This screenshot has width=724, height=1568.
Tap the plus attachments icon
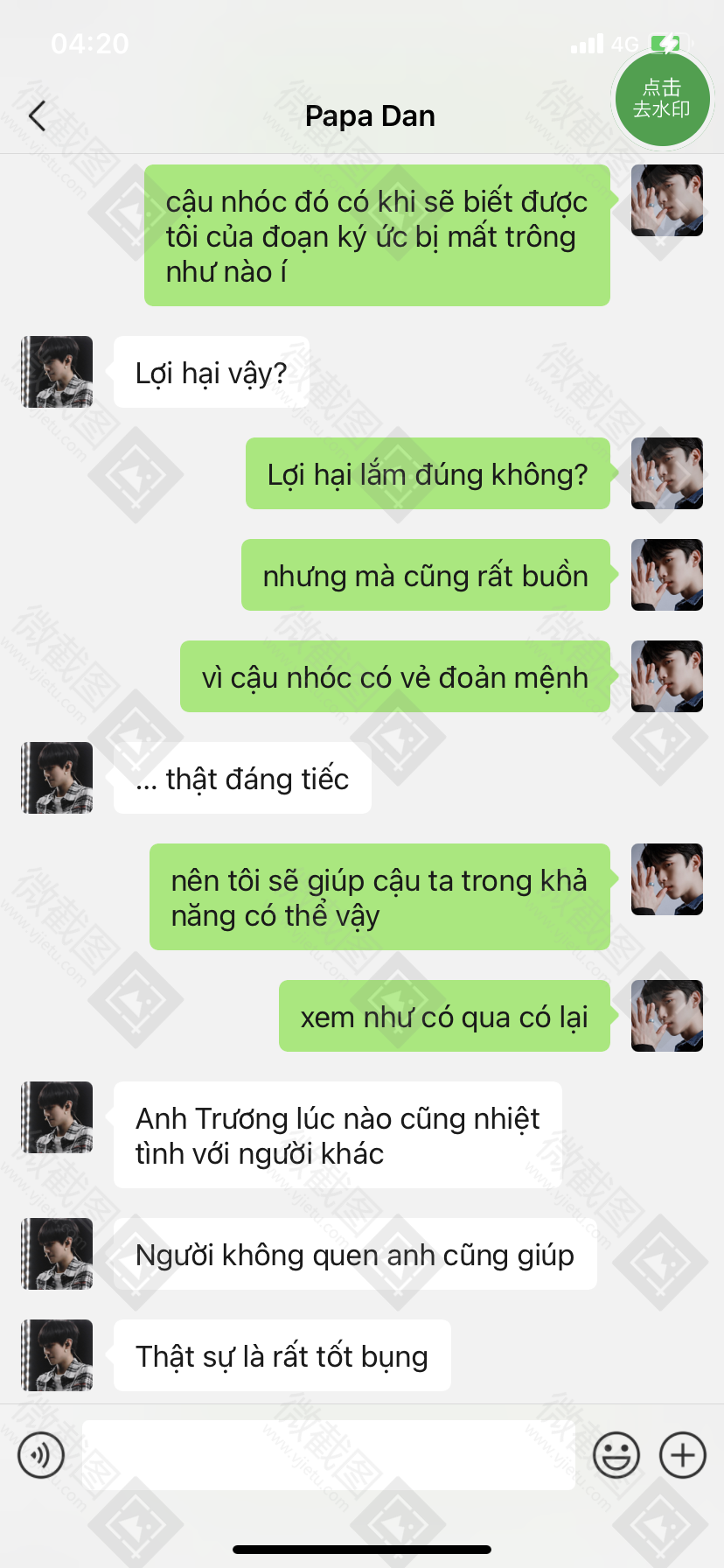point(683,1455)
